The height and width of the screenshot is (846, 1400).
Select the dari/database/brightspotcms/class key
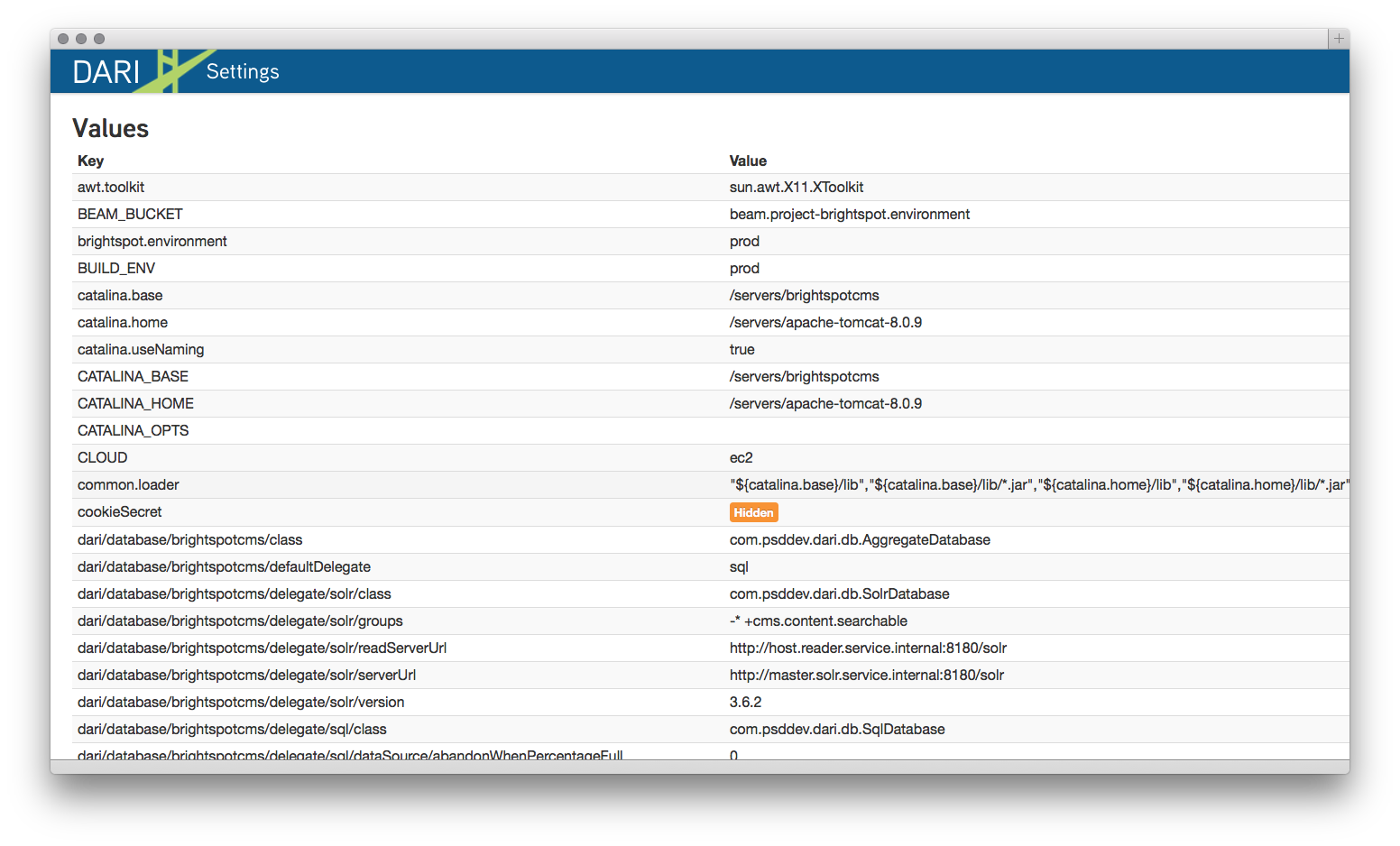click(x=189, y=539)
